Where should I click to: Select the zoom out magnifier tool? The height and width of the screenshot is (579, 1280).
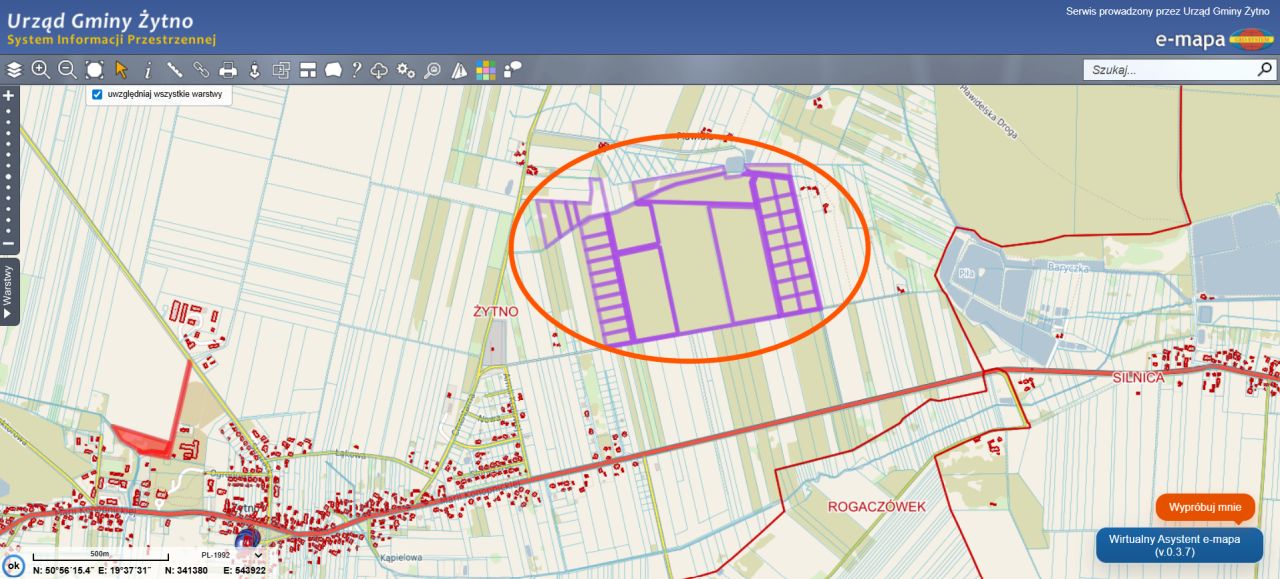tap(67, 70)
